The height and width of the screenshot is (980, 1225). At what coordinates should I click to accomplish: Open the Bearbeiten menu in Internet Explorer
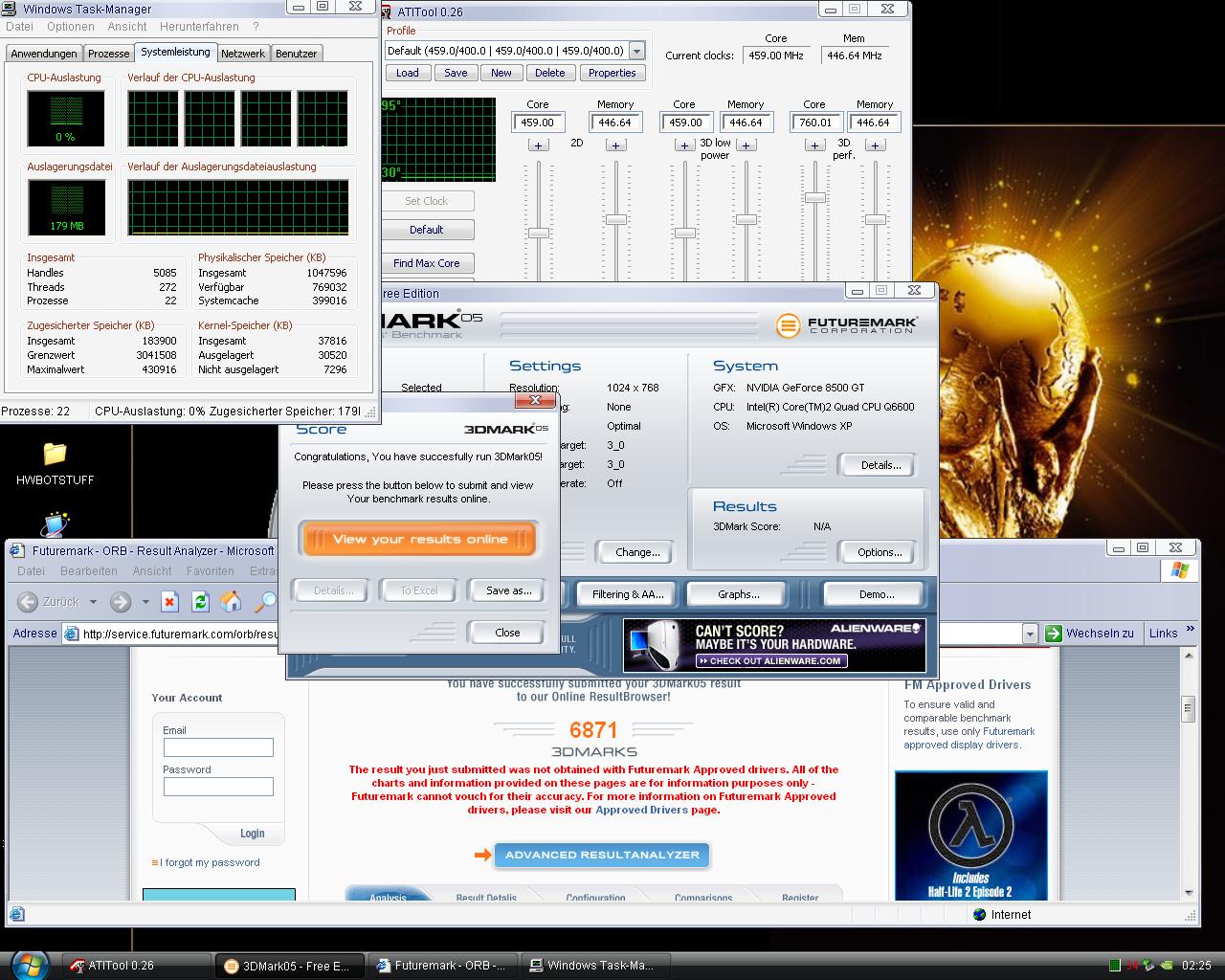(89, 571)
